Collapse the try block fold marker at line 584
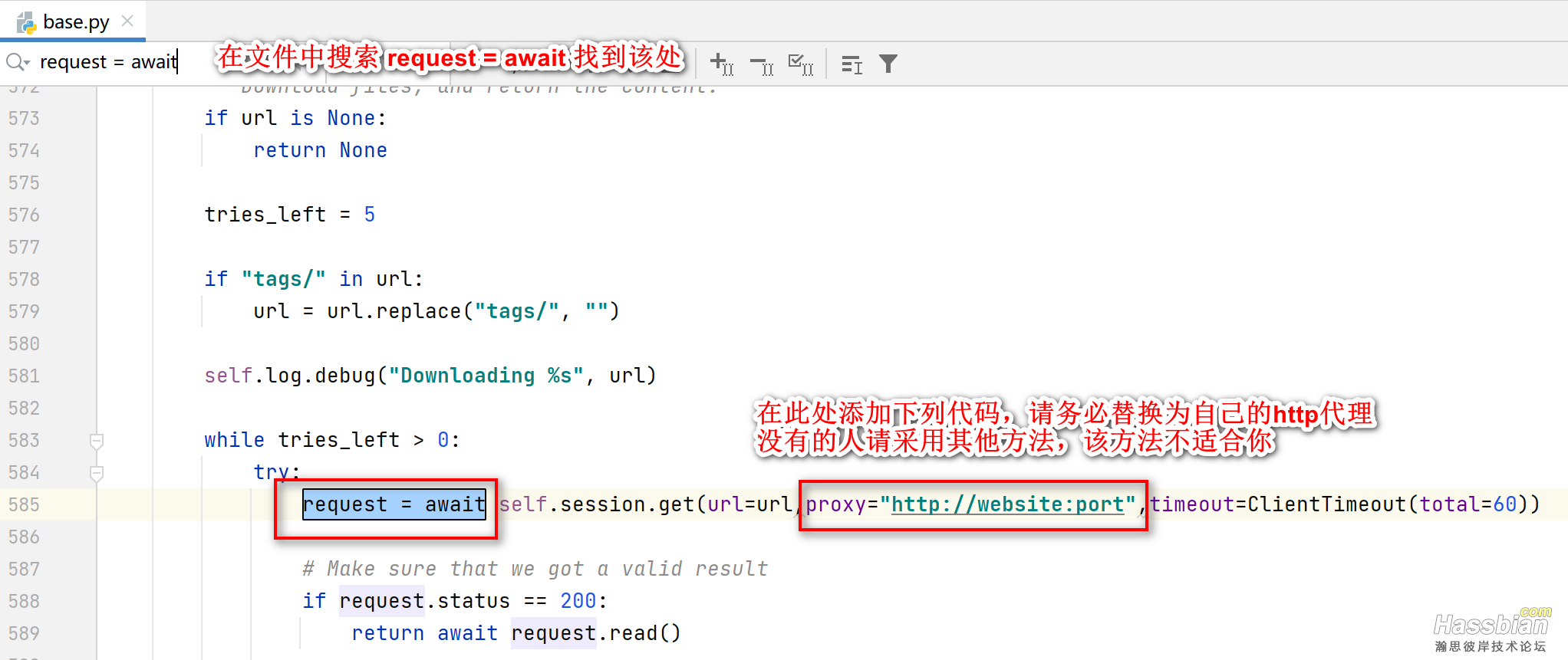Image resolution: width=1568 pixels, height=660 pixels. (x=97, y=473)
